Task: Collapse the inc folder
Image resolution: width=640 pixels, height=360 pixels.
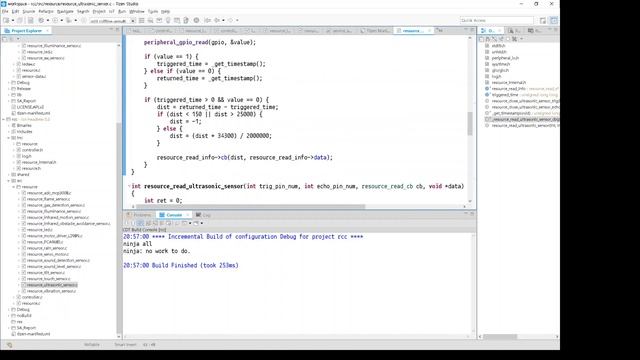Action: coord(9,138)
